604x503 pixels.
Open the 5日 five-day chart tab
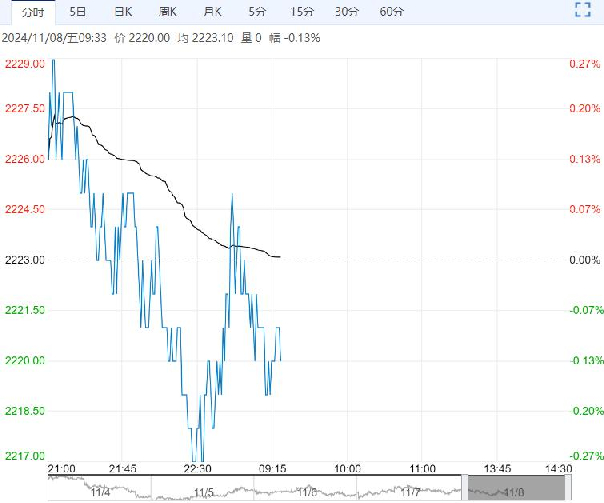pos(77,12)
